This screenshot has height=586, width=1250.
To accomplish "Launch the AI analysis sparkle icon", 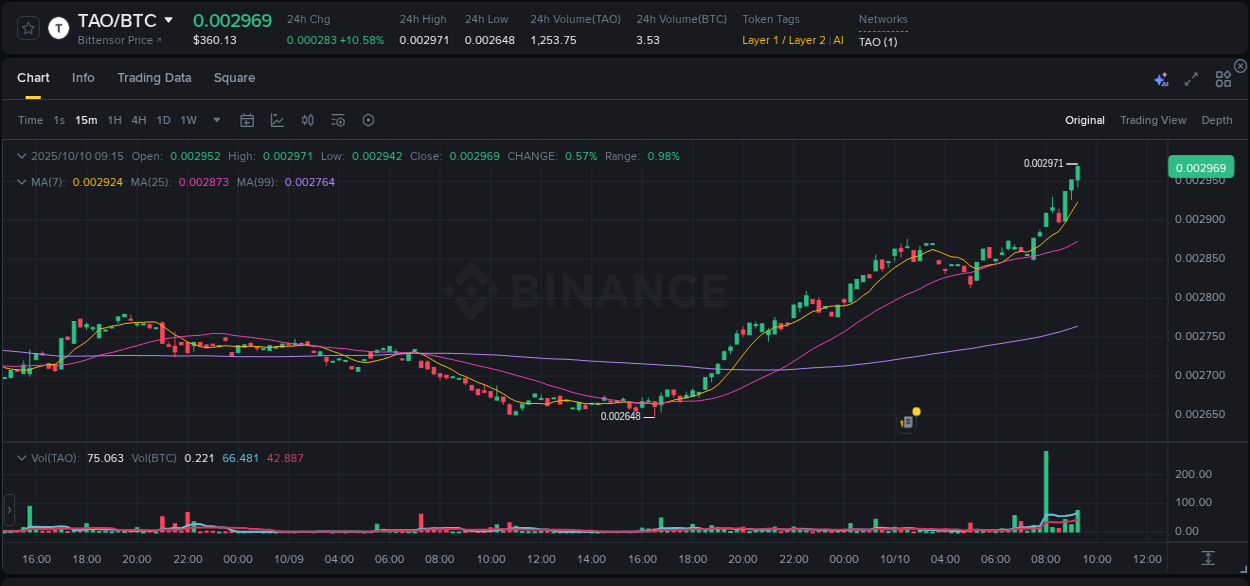I will 1160,79.
